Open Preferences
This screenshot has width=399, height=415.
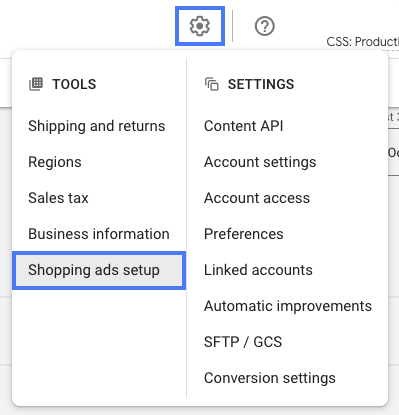tap(244, 234)
